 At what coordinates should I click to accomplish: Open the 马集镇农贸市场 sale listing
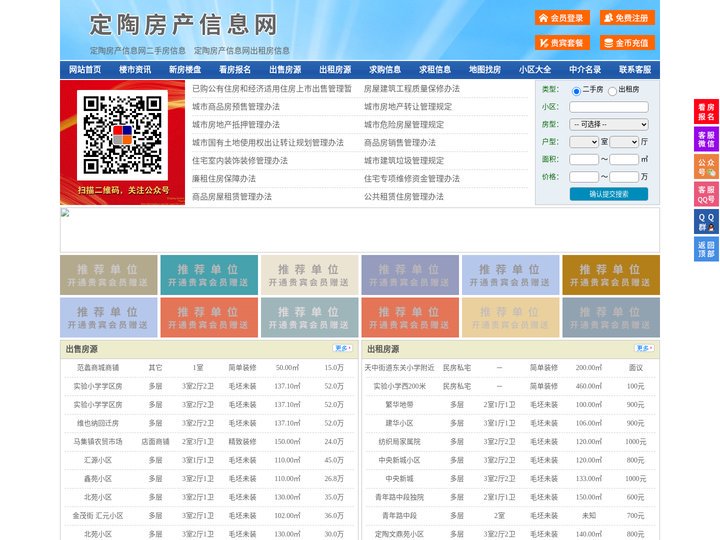(x=98, y=442)
